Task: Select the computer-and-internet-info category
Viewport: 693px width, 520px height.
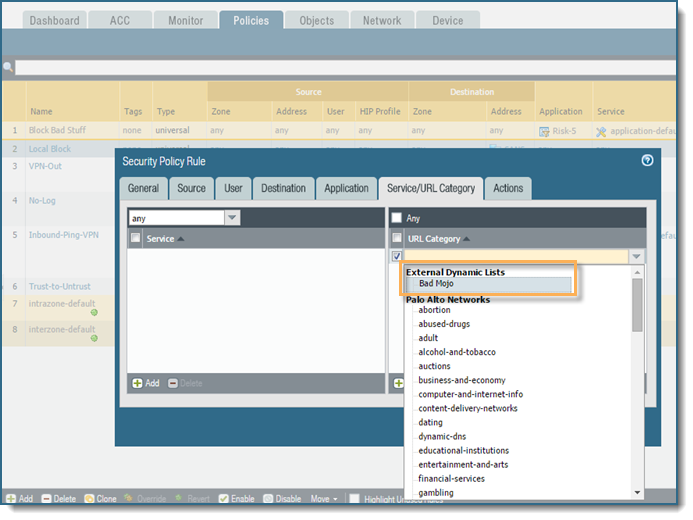Action: point(471,395)
